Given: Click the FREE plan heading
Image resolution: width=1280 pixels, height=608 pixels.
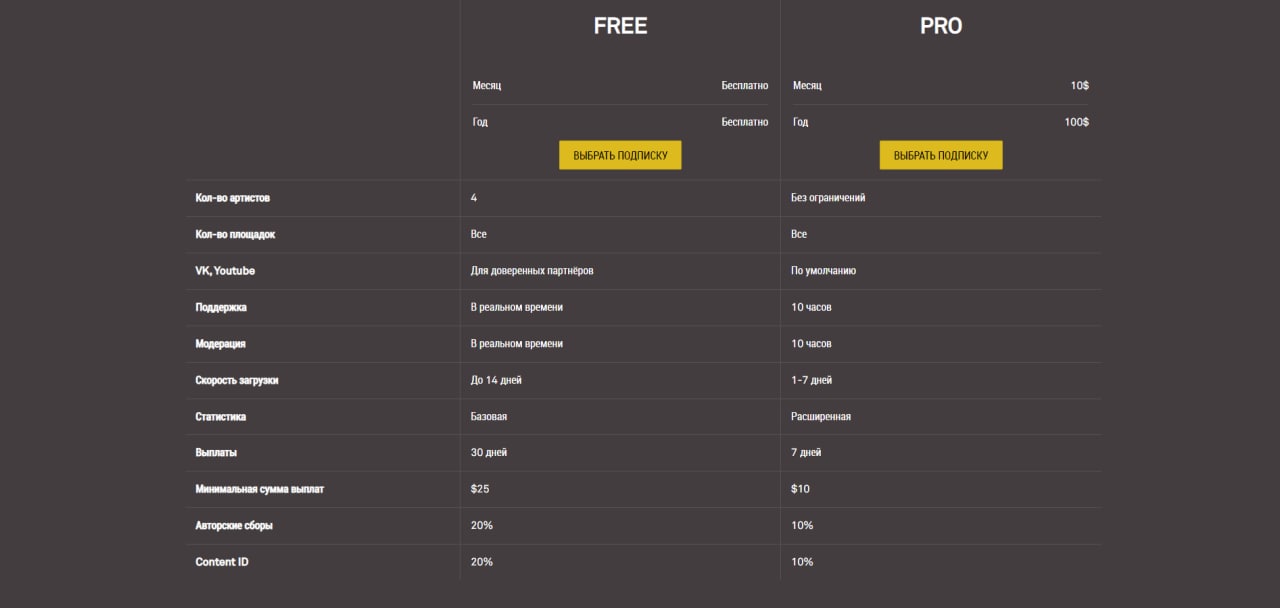Looking at the screenshot, I should pos(620,27).
